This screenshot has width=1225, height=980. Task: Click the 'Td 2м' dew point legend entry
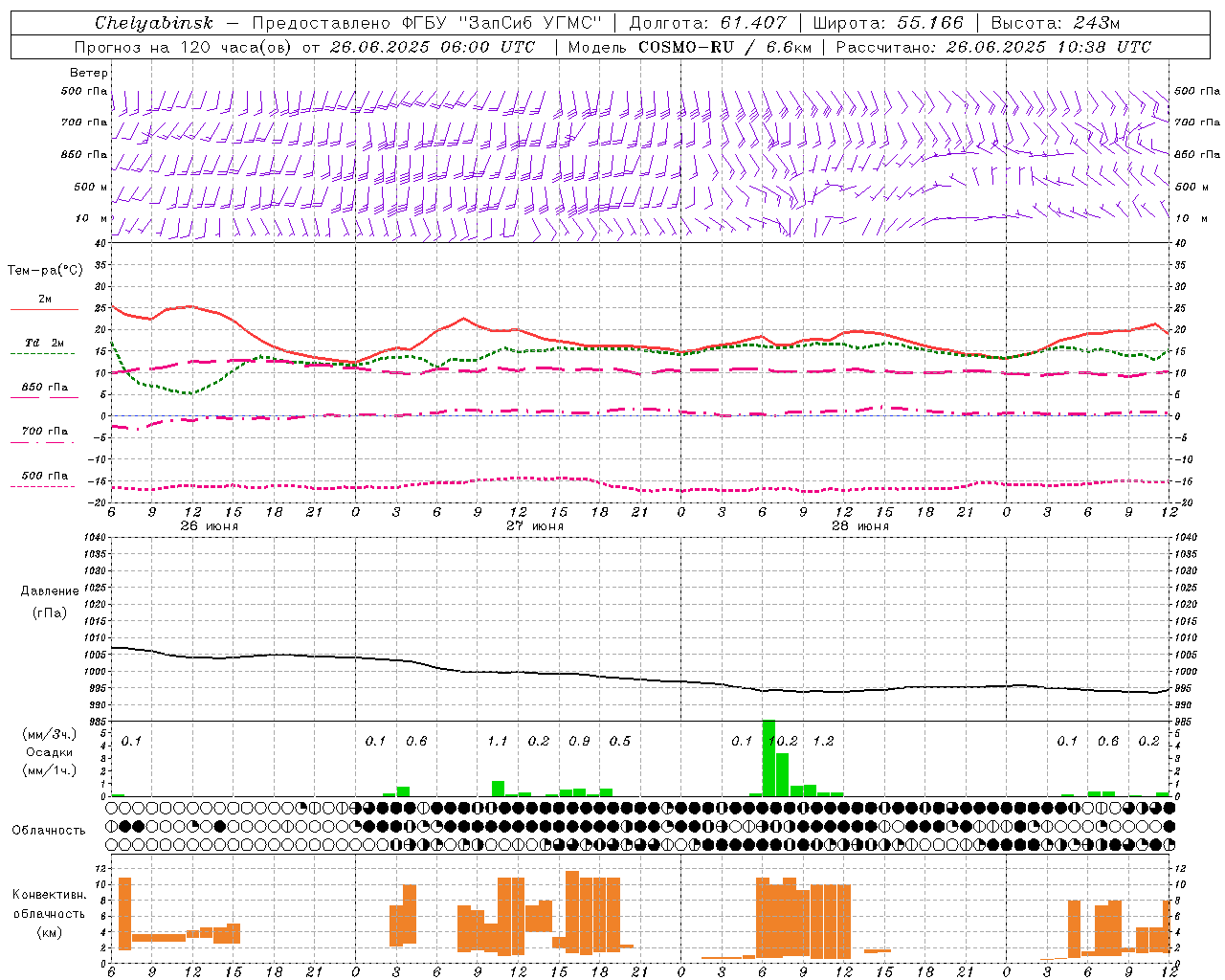pyautogui.click(x=45, y=343)
